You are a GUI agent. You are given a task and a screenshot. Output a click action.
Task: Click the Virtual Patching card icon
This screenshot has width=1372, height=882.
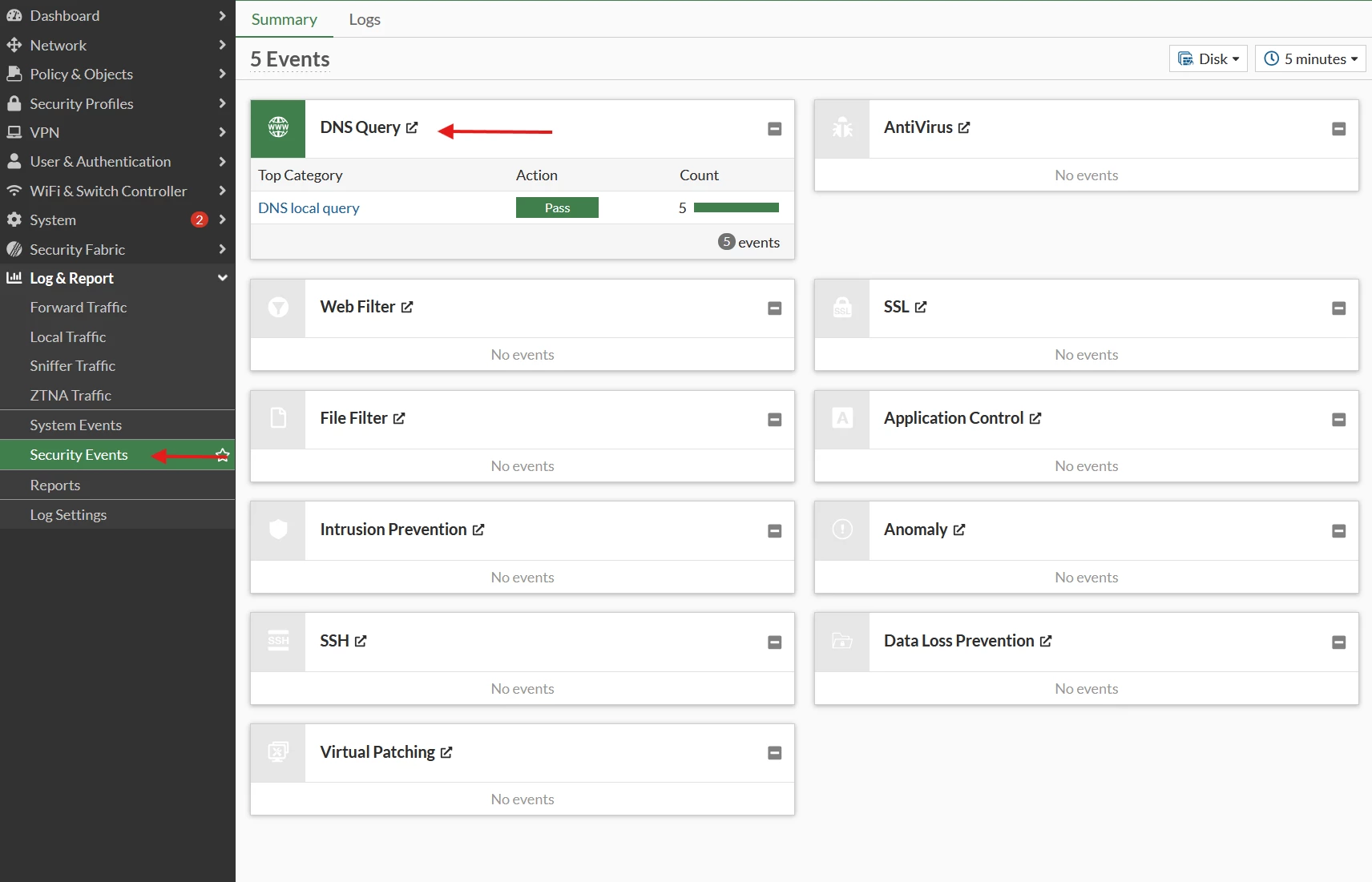(278, 752)
